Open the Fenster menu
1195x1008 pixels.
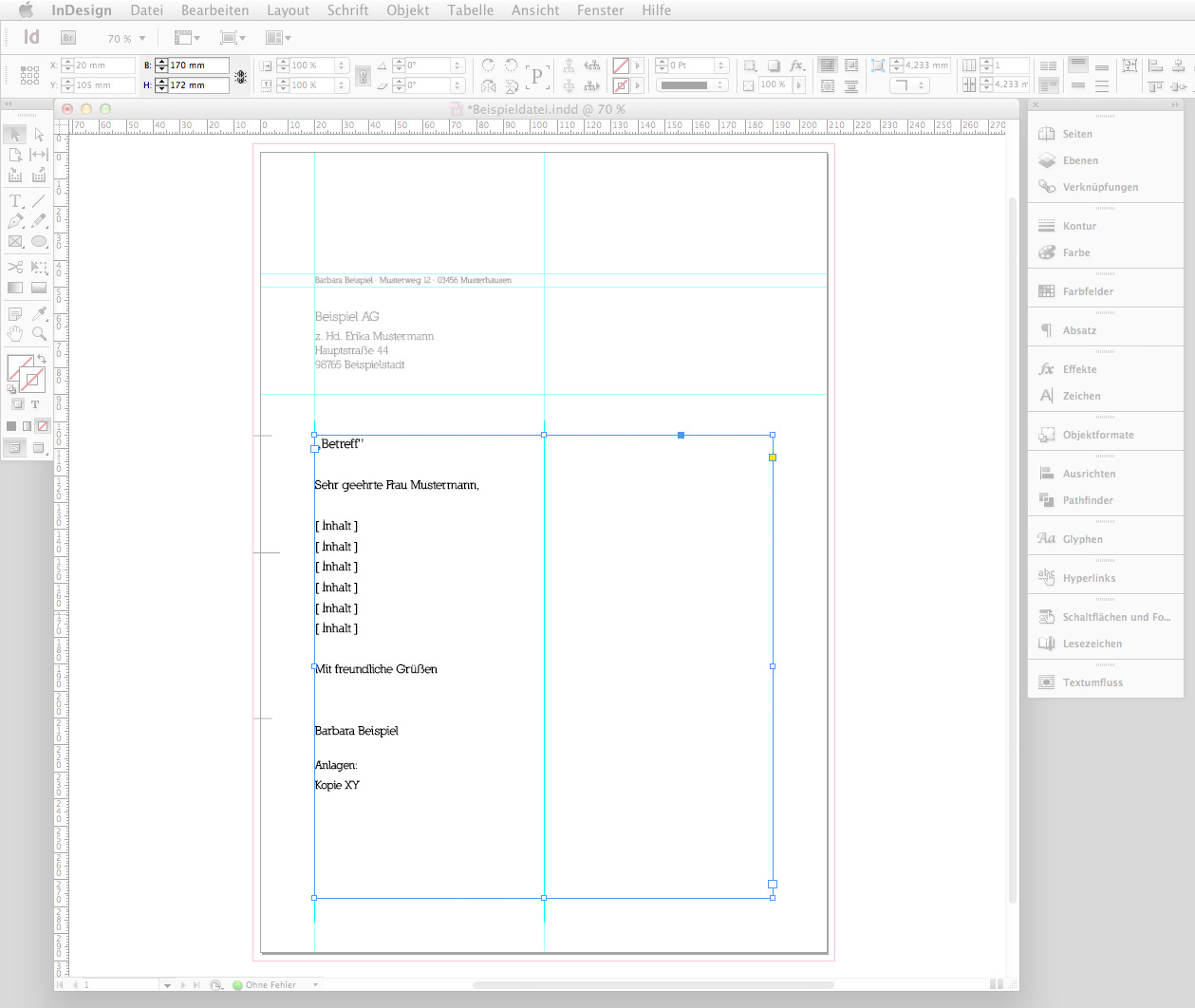600,10
